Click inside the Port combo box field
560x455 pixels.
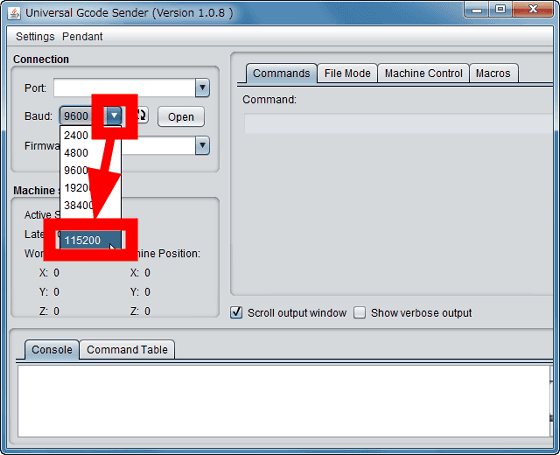pos(124,88)
